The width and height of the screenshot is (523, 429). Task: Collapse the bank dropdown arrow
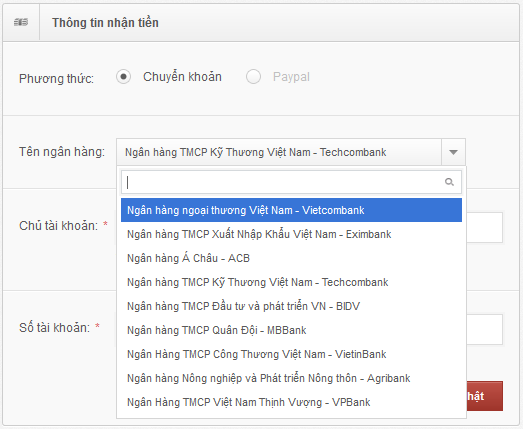[x=453, y=152]
